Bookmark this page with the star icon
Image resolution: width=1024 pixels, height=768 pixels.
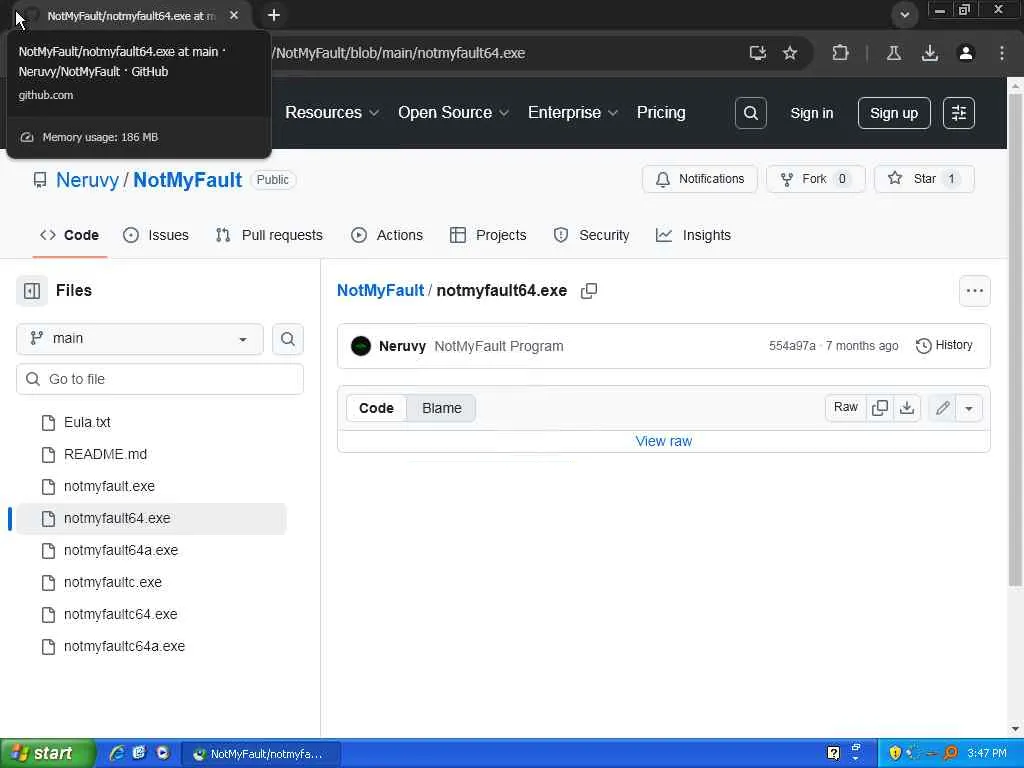pos(790,53)
